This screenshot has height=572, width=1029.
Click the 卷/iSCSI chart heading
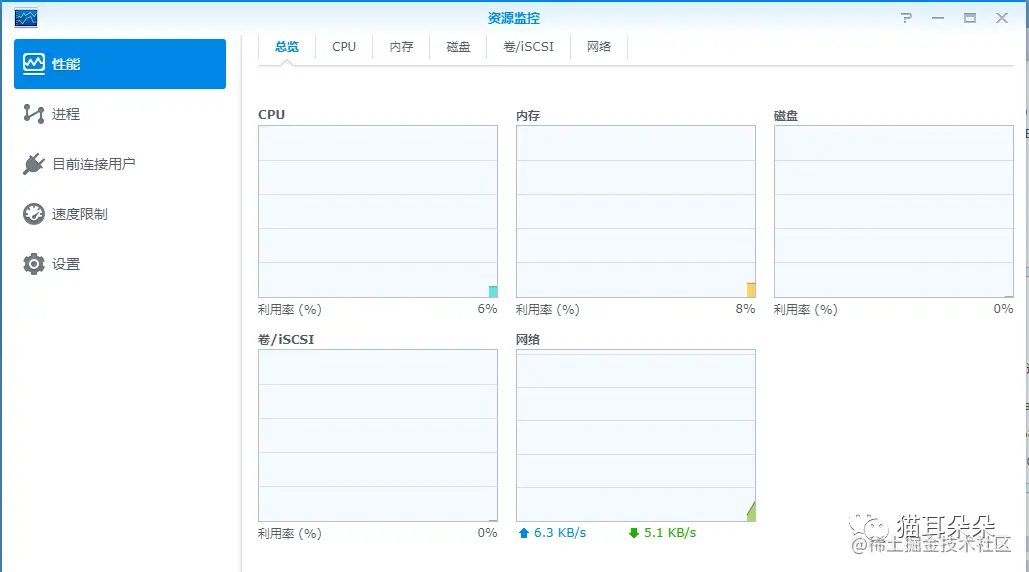(x=286, y=339)
